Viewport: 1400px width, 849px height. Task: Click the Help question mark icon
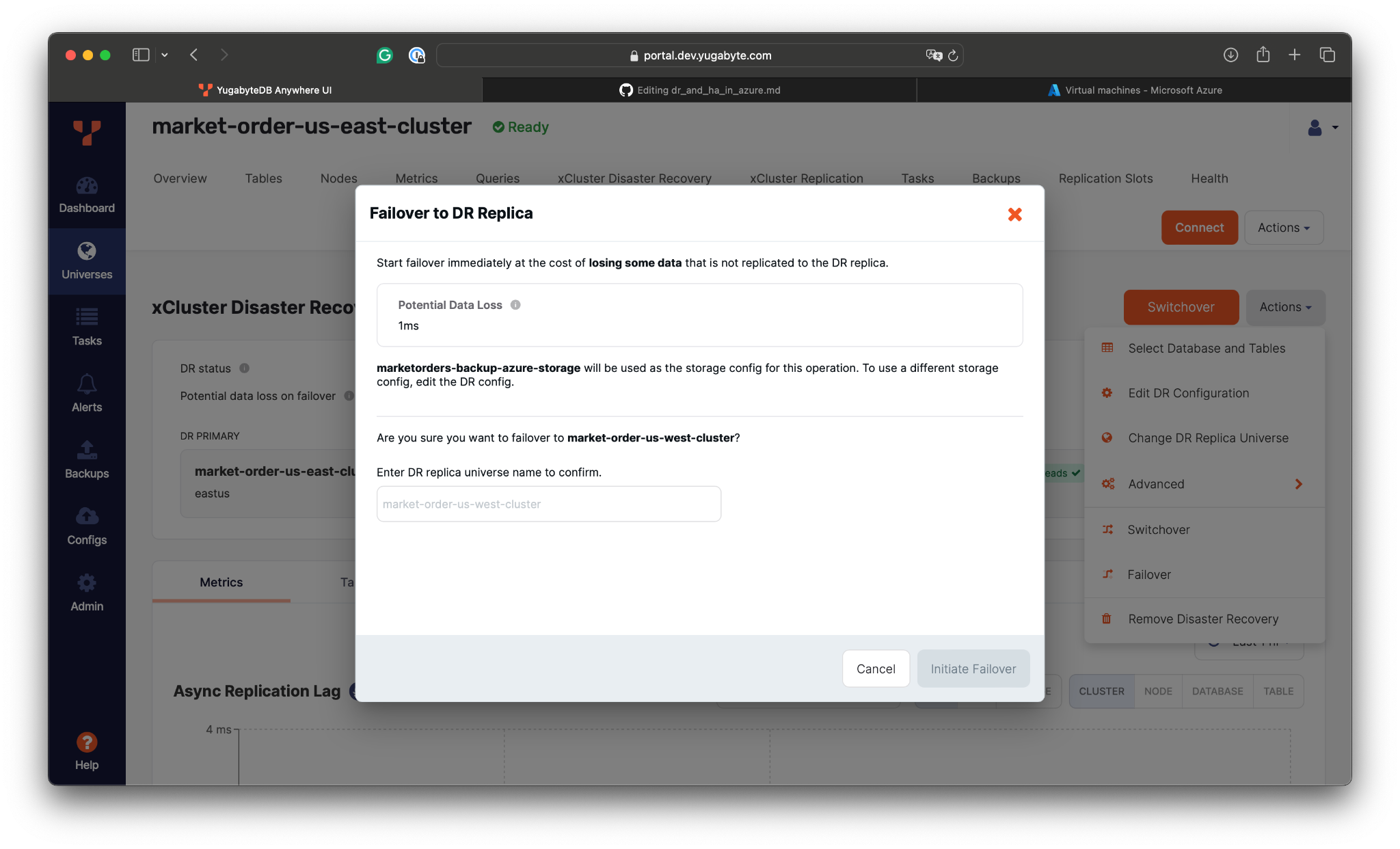coord(87,742)
